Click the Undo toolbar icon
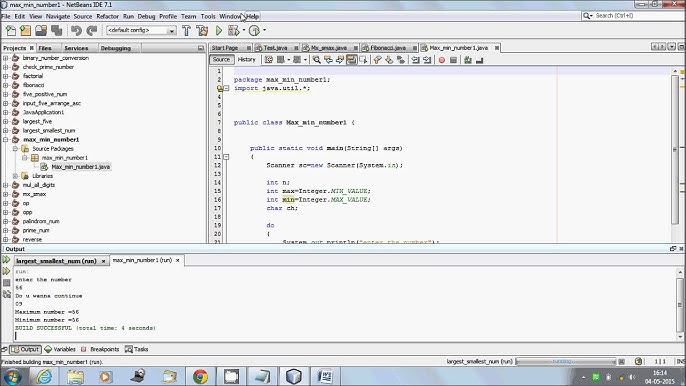 coord(76,31)
